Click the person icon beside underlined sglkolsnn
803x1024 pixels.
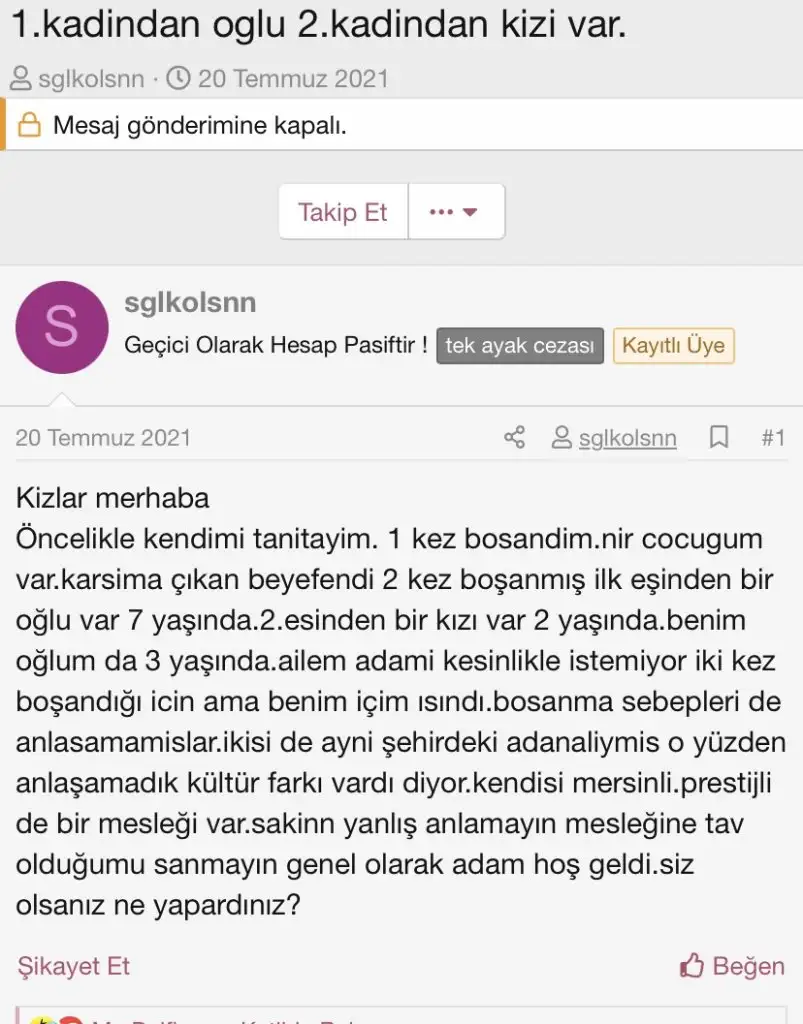(x=562, y=437)
